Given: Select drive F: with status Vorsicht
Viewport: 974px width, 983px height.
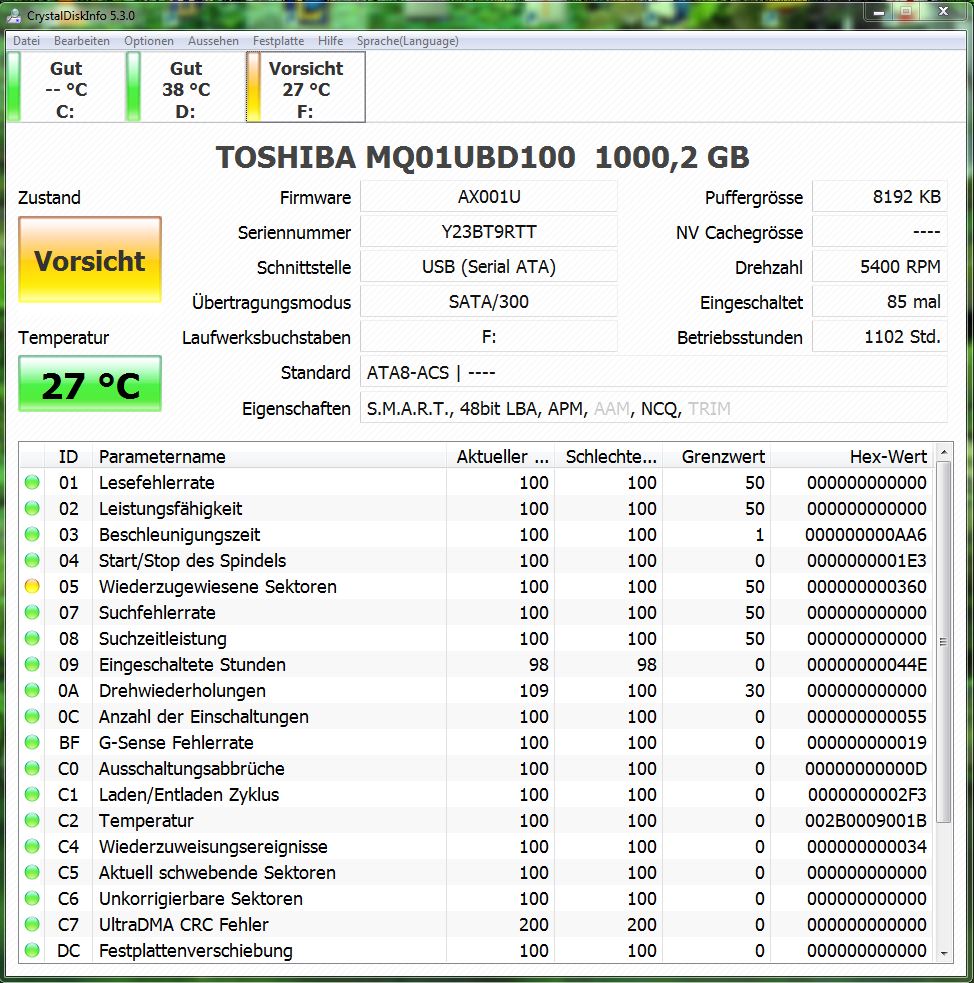Looking at the screenshot, I should coord(306,87).
